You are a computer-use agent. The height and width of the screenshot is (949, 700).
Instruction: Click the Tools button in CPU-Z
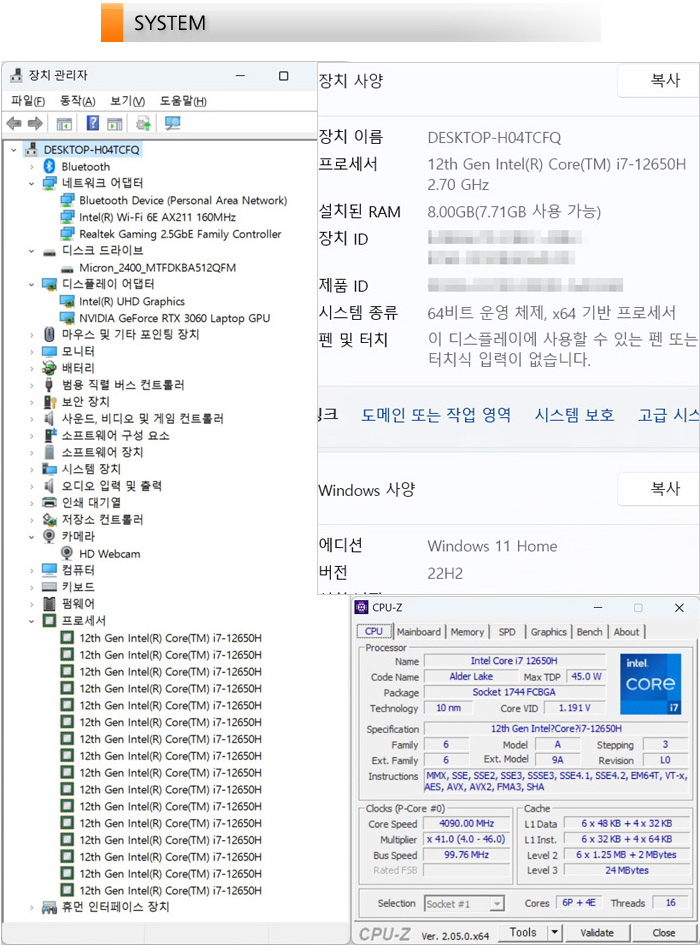pyautogui.click(x=523, y=933)
